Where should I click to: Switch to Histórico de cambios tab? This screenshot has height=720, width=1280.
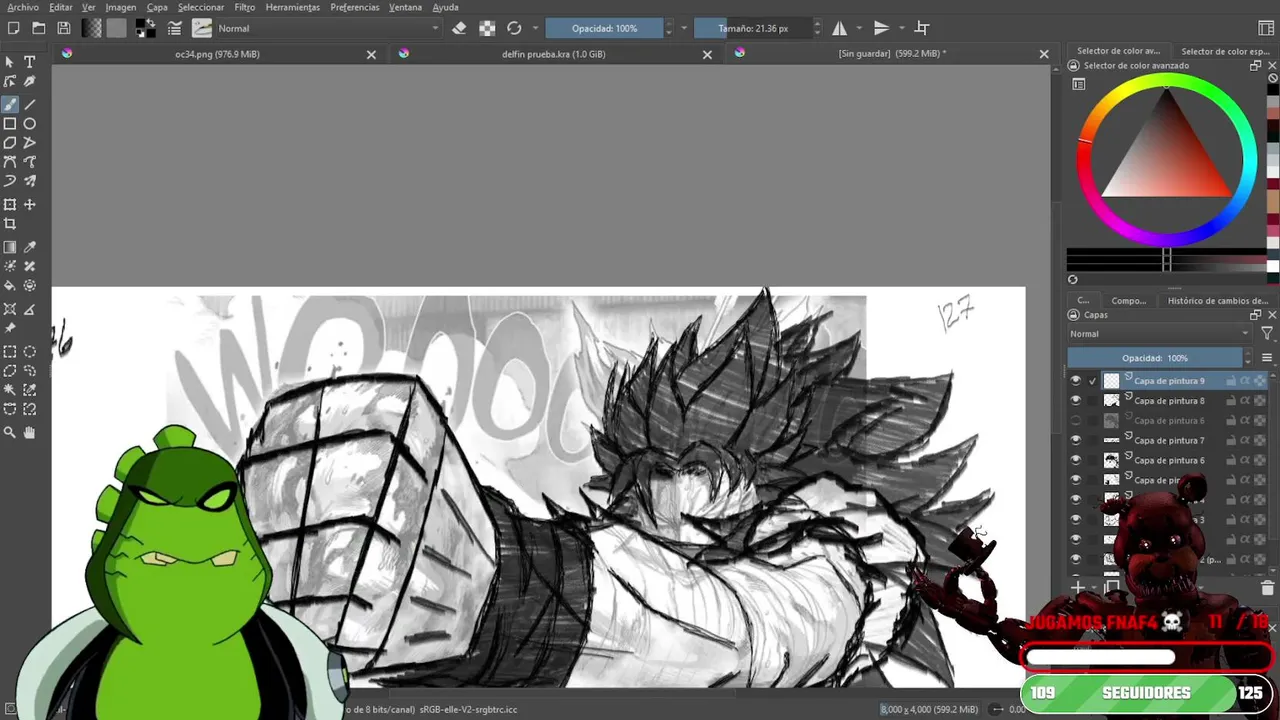(x=1217, y=300)
